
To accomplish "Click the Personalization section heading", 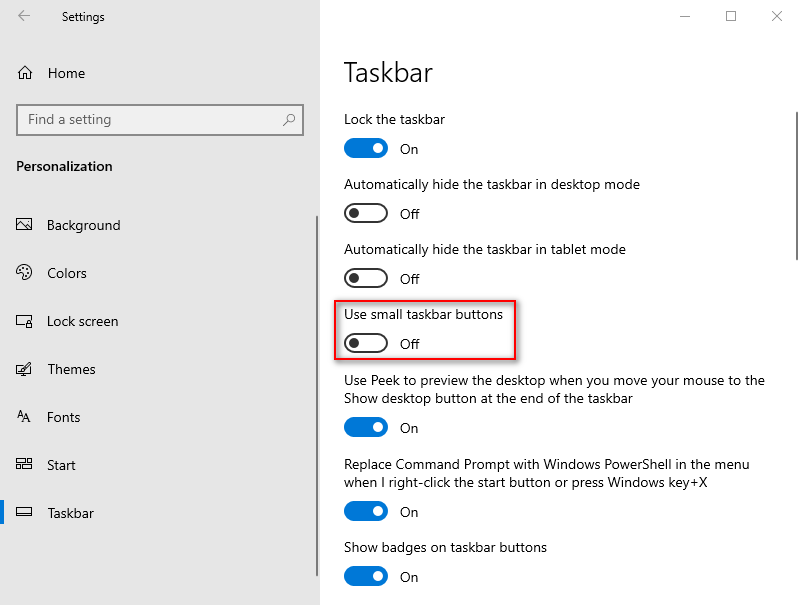I will (x=64, y=166).
